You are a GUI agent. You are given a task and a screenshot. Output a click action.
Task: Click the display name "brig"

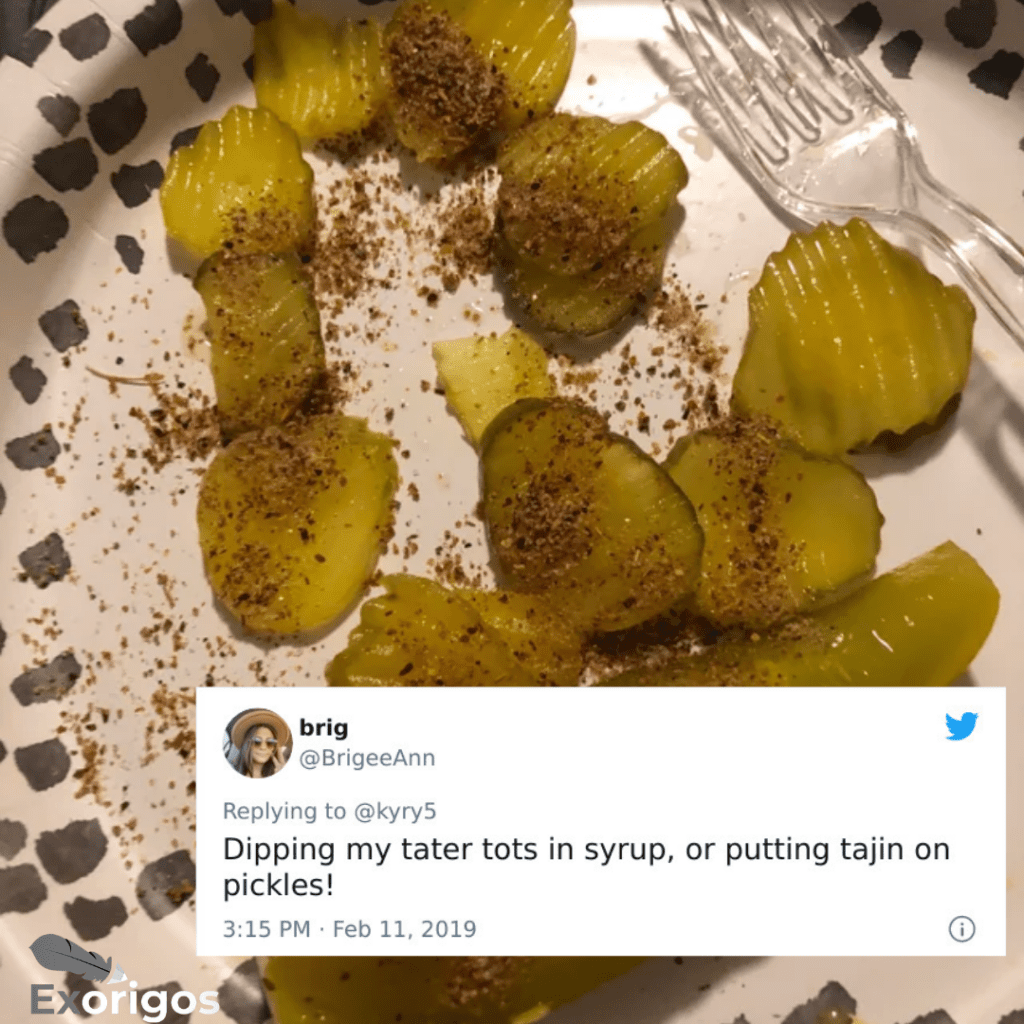323,728
